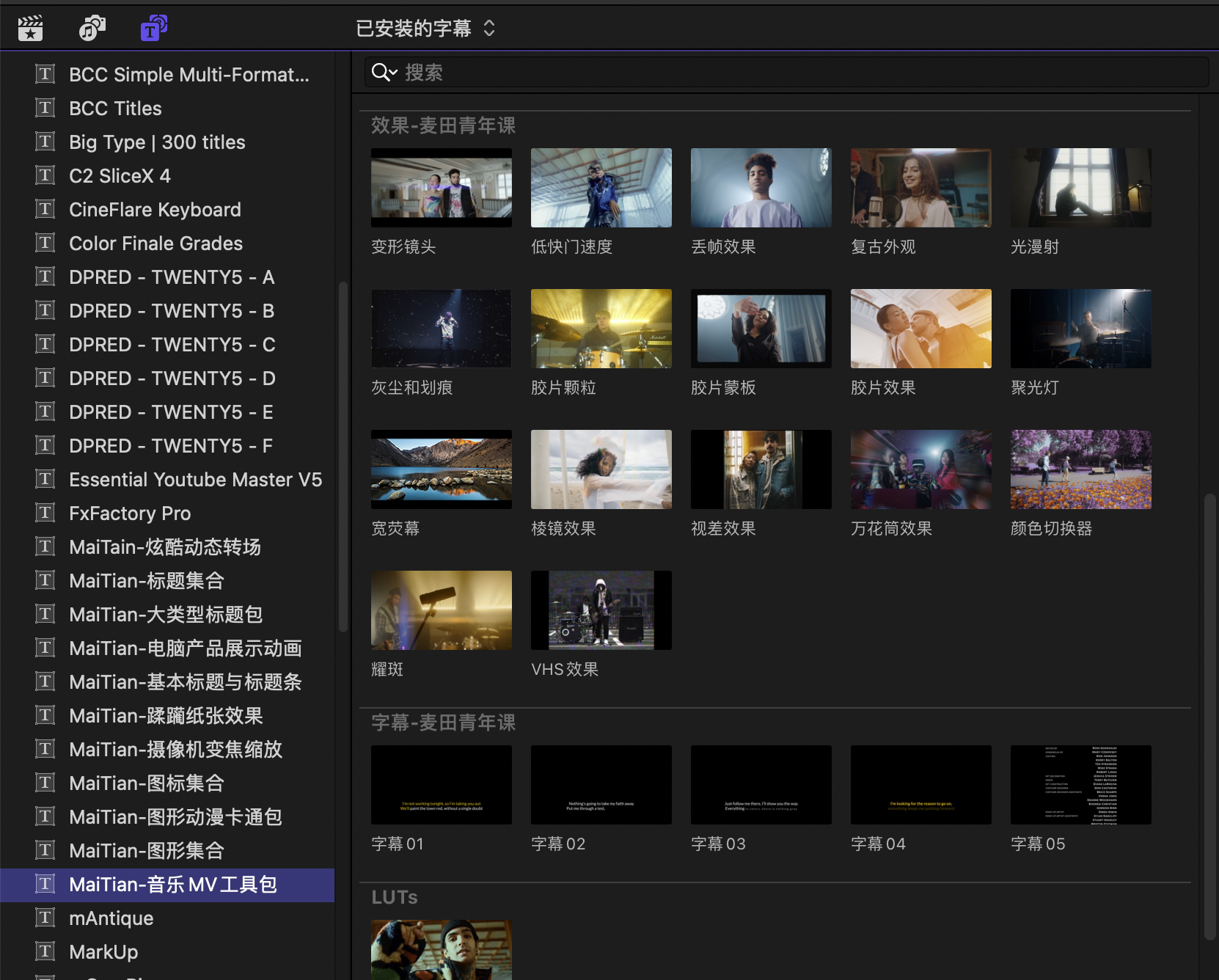Select MaiTian-摄像机变焦缩放 category
Viewport: 1219px width, 980px height.
[x=167, y=750]
